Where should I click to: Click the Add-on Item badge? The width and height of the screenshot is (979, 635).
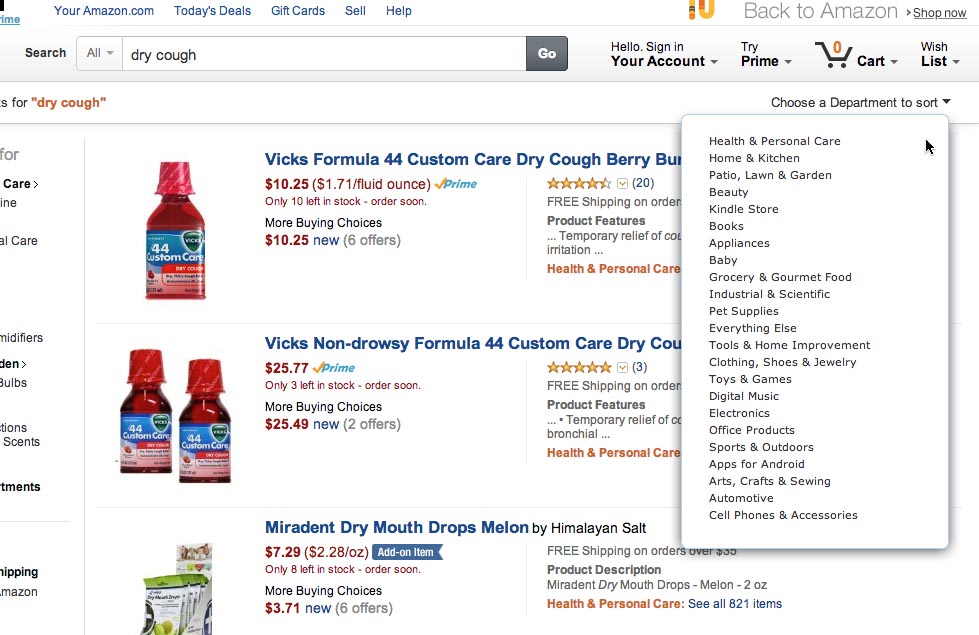point(407,552)
